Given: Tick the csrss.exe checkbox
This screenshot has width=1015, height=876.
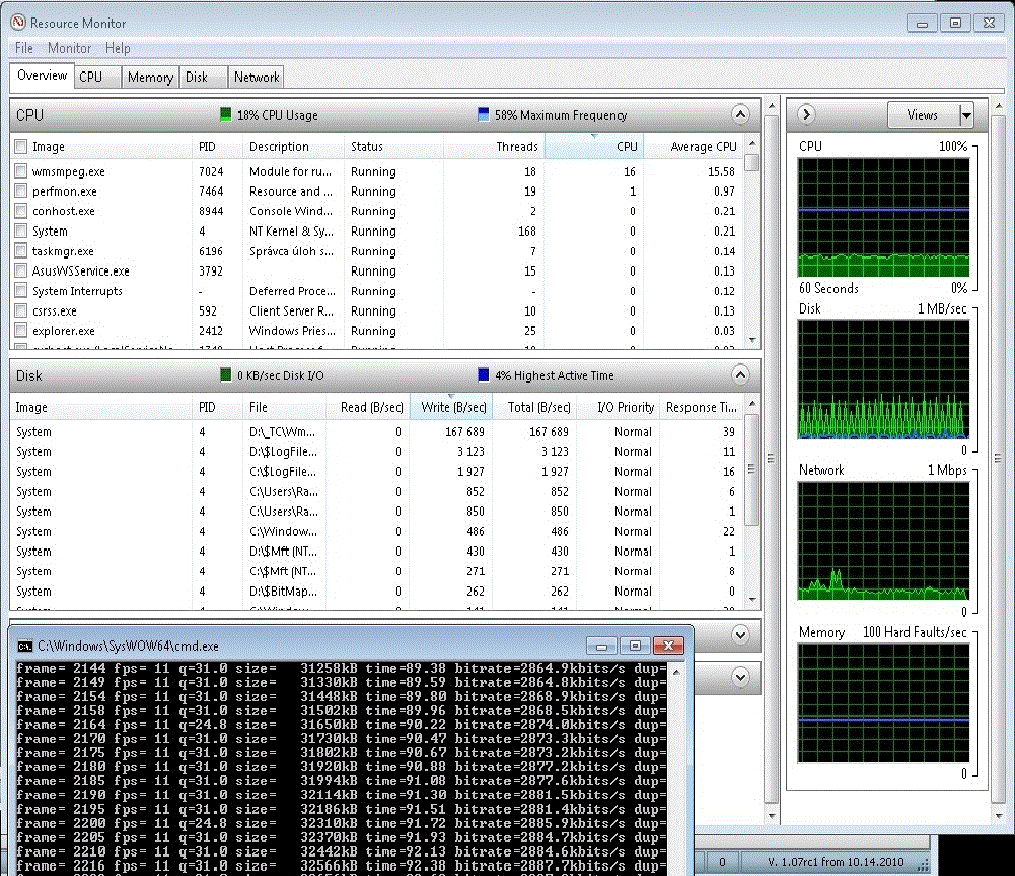Looking at the screenshot, I should pos(21,311).
